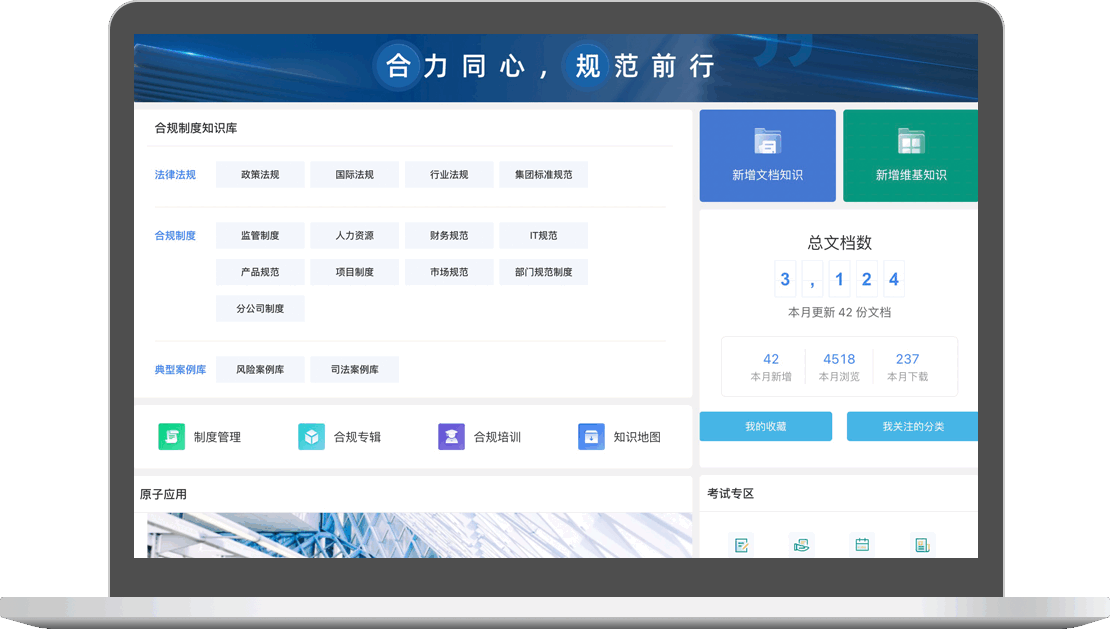Click the 237 本月下载 statistic
This screenshot has height=629, width=1110.
pos(907,366)
